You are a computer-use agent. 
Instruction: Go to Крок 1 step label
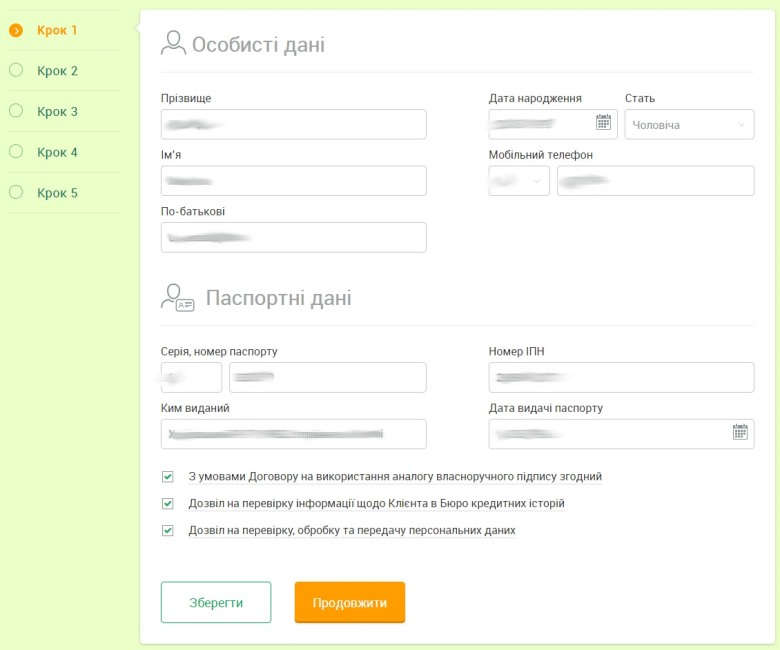point(57,30)
